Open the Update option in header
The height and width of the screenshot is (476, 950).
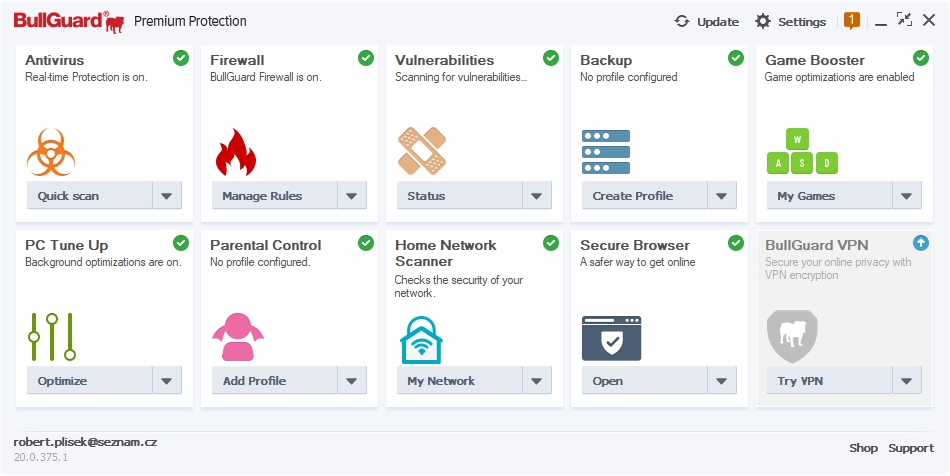click(x=707, y=21)
